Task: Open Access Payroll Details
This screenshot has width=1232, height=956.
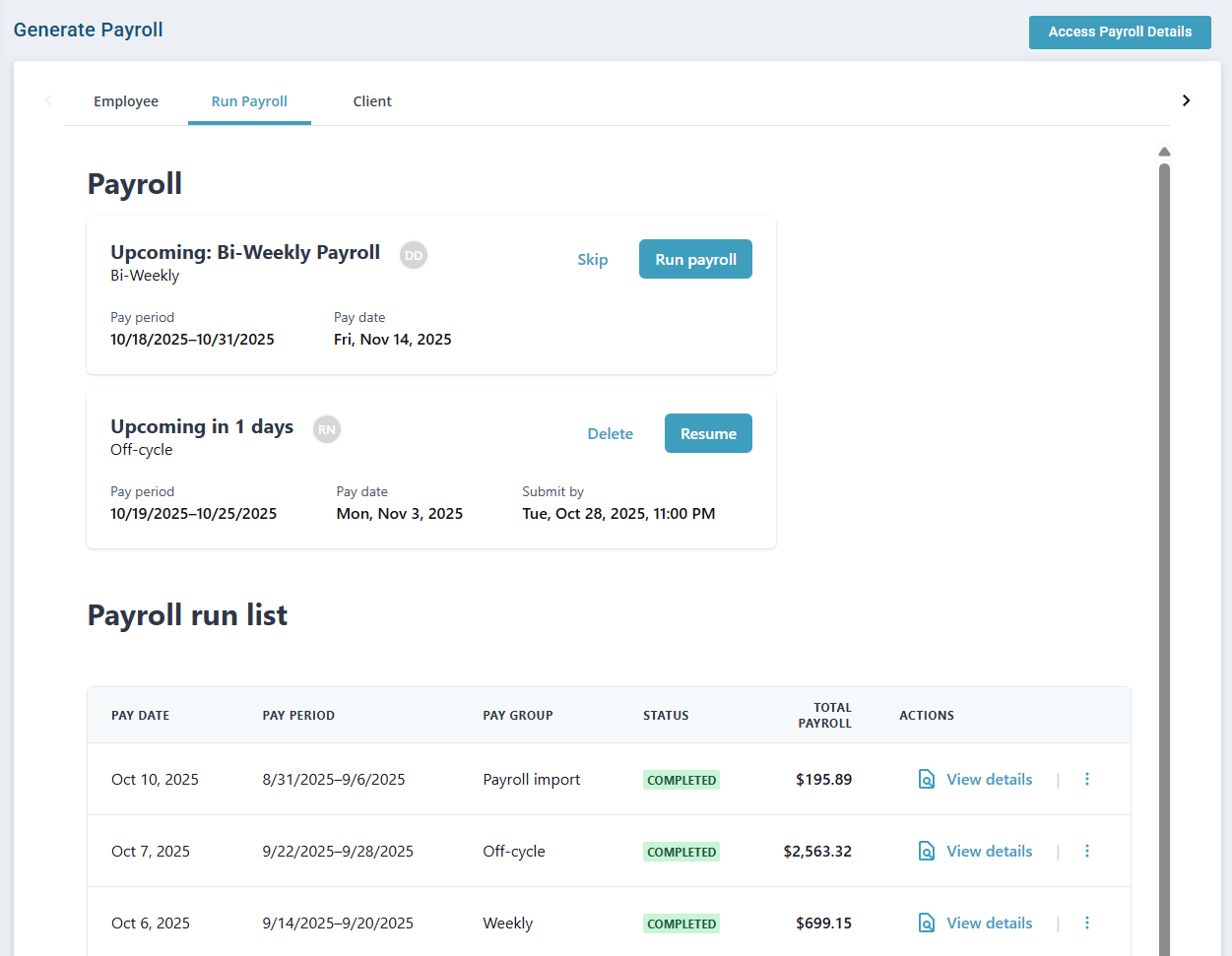Action: 1120,32
